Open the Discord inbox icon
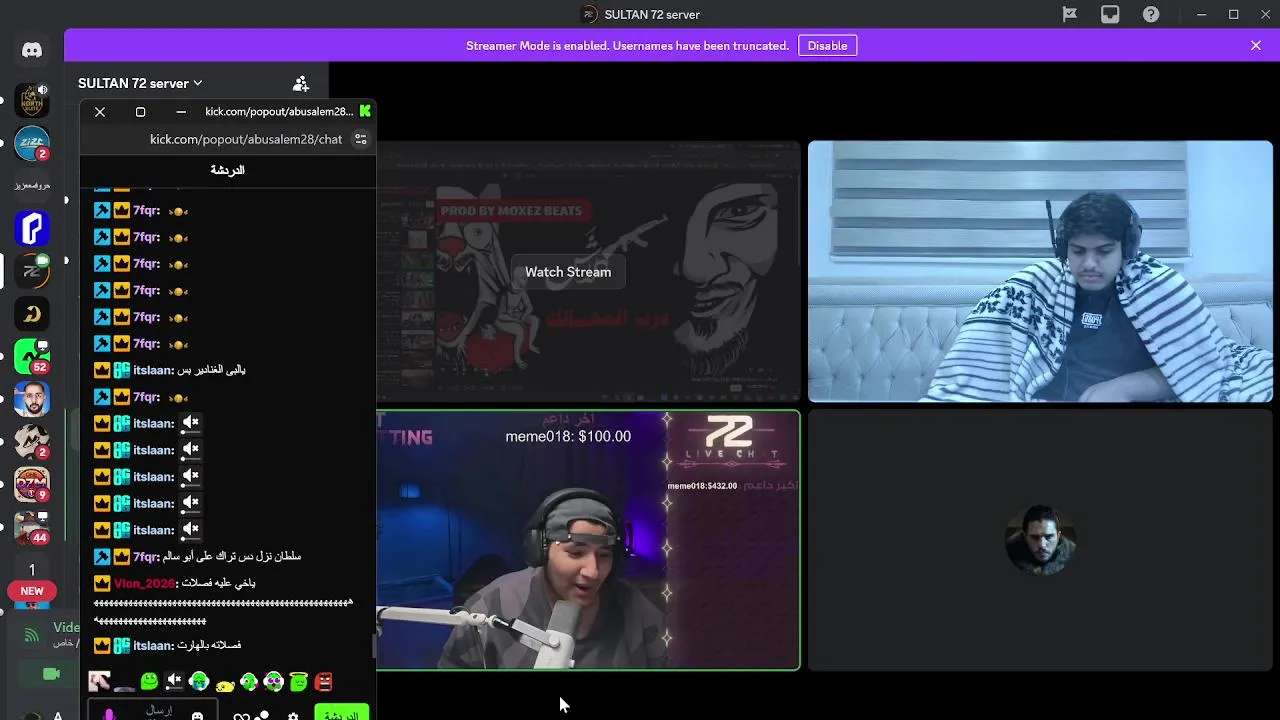The image size is (1280, 720). pos(1110,14)
